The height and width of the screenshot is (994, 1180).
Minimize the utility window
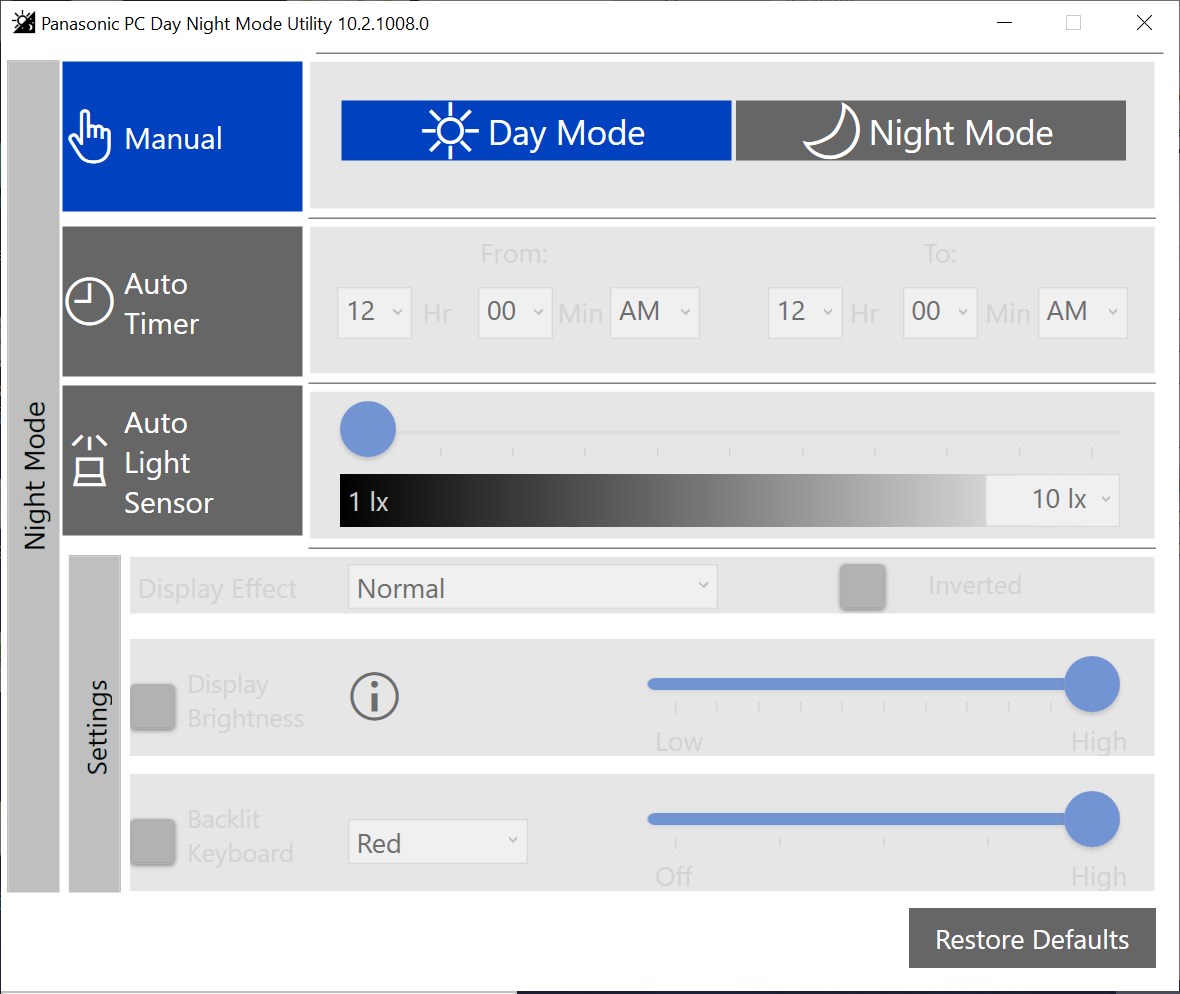1004,23
